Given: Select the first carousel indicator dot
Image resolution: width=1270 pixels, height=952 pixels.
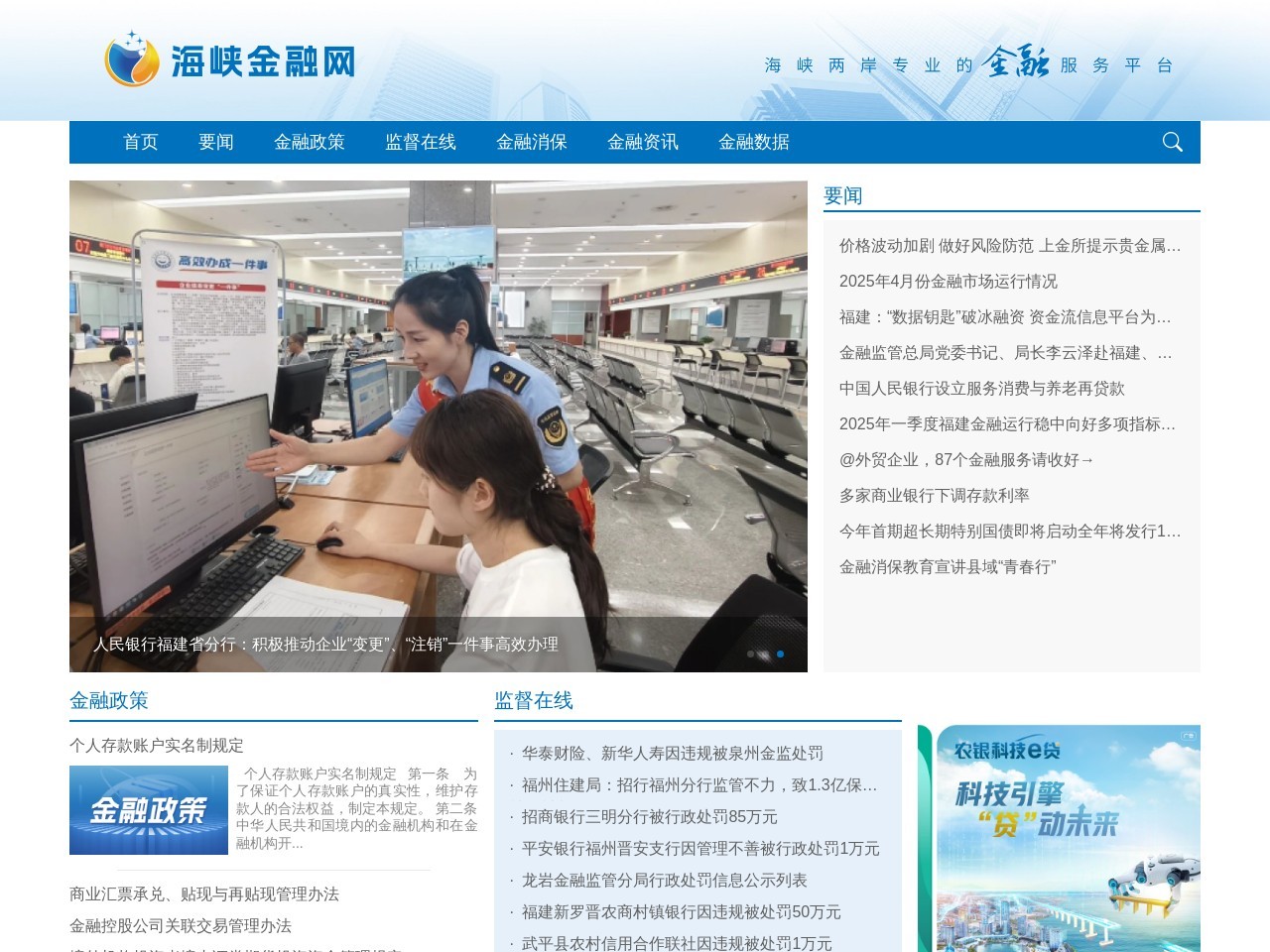Looking at the screenshot, I should (750, 654).
